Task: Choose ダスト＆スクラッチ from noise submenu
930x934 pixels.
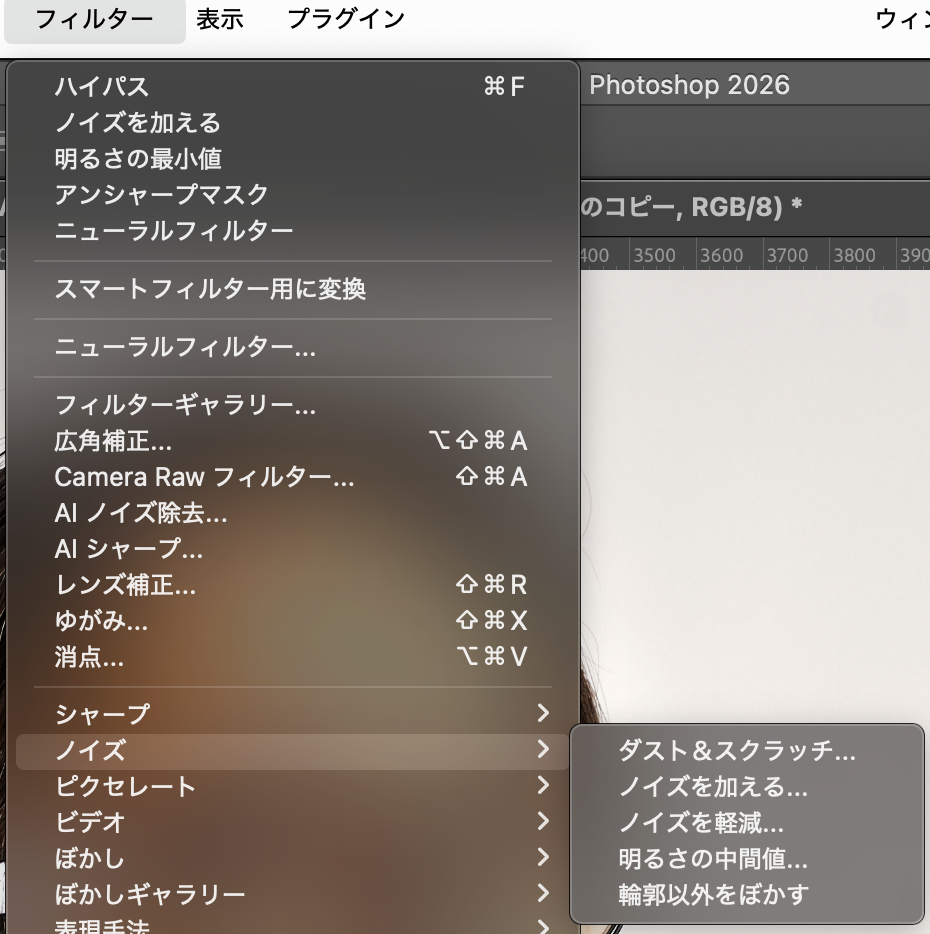Action: 737,751
